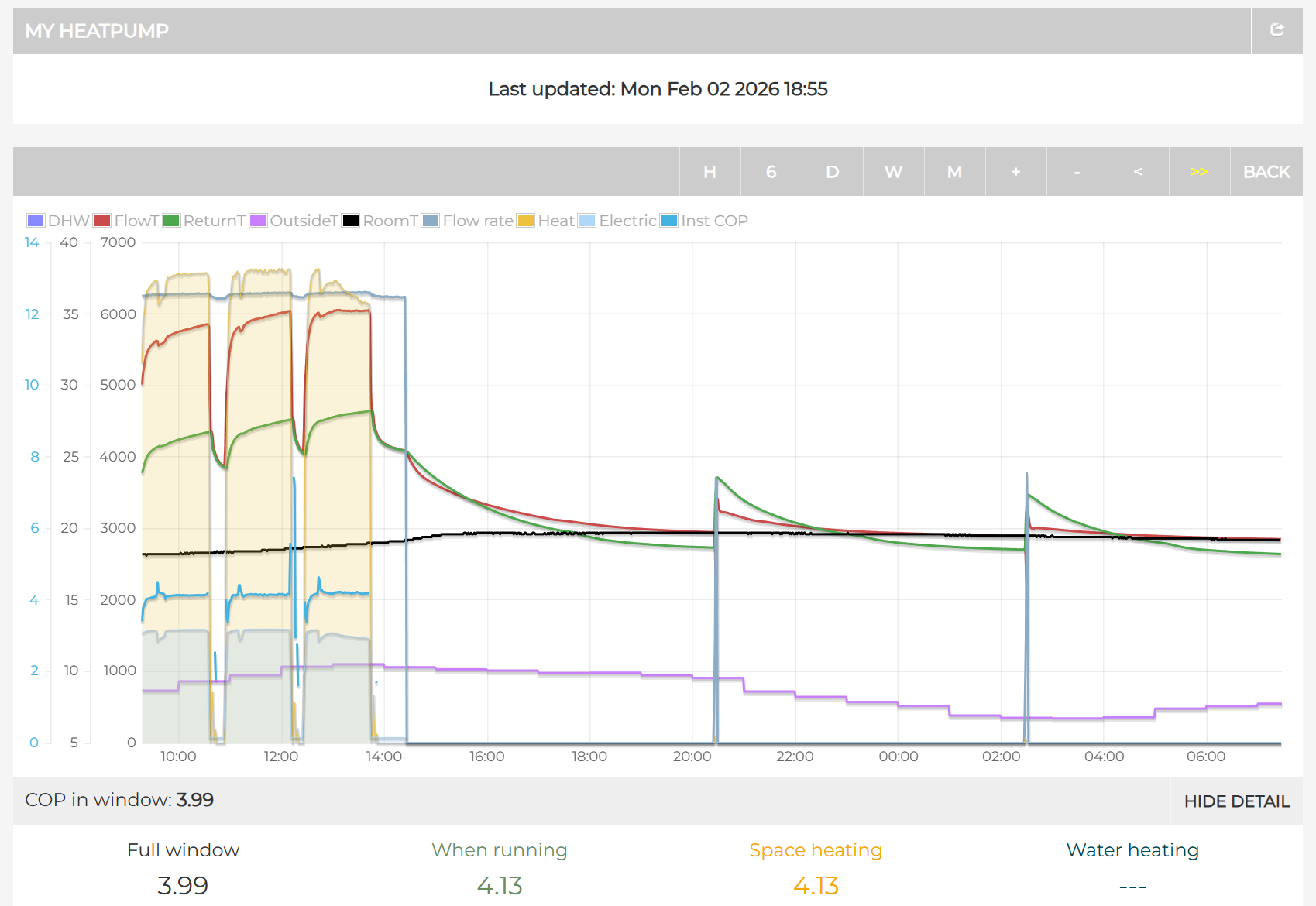
Task: Select the hour (H) view
Action: tap(710, 172)
